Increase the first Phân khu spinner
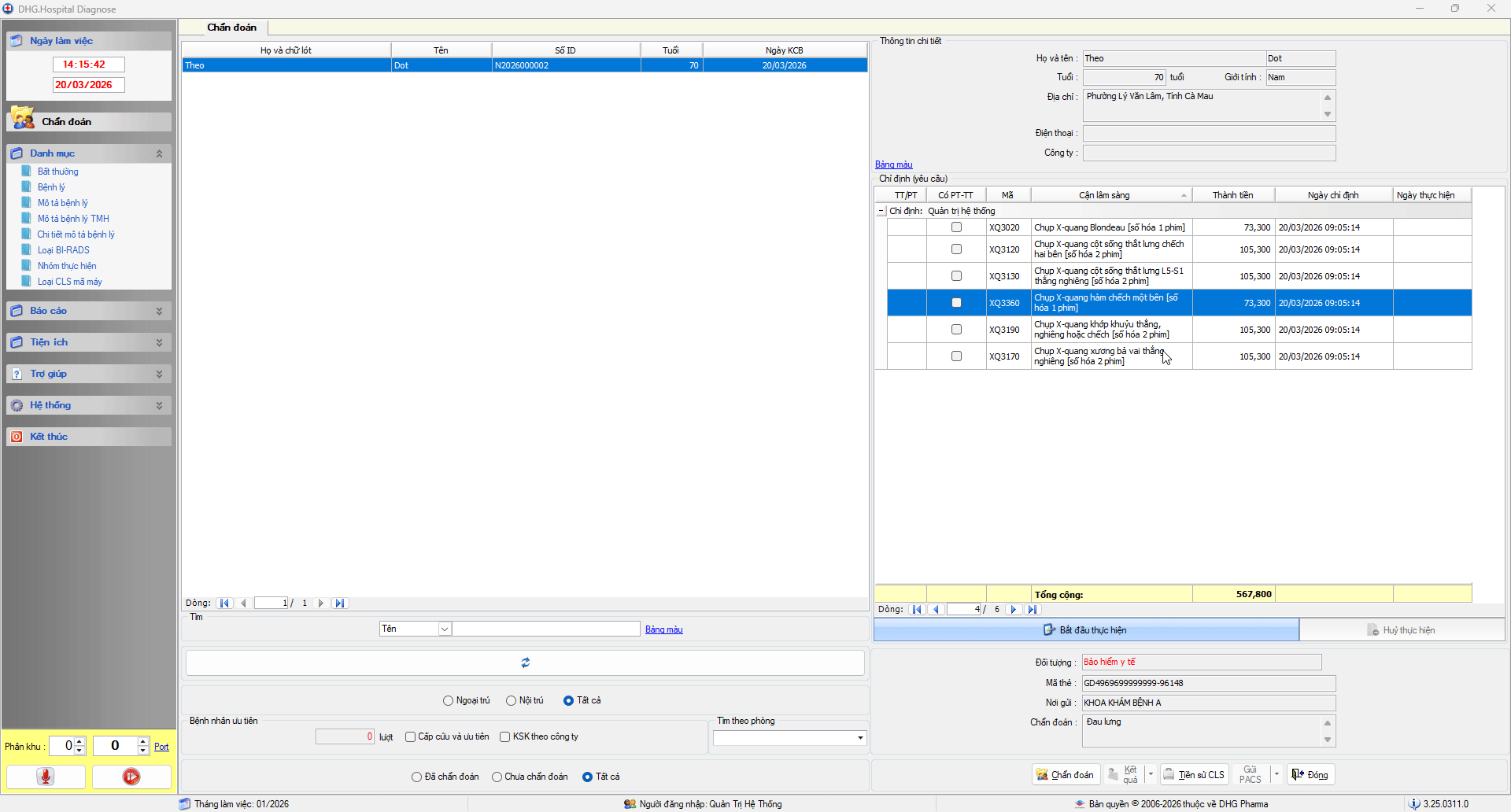 click(x=79, y=742)
